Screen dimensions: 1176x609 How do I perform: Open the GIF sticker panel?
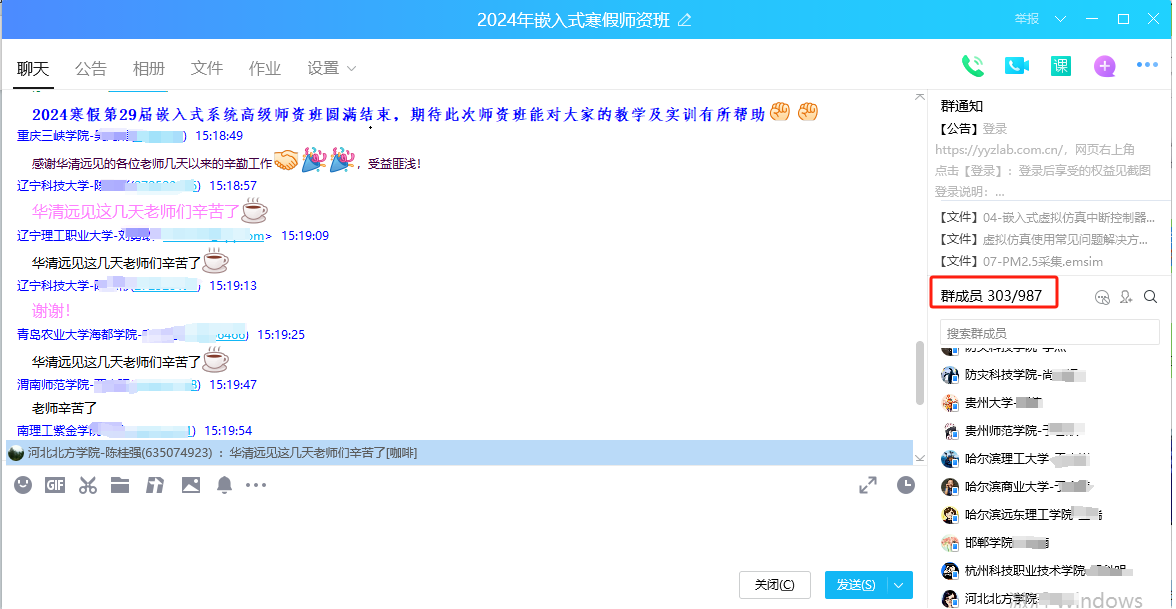pos(55,485)
